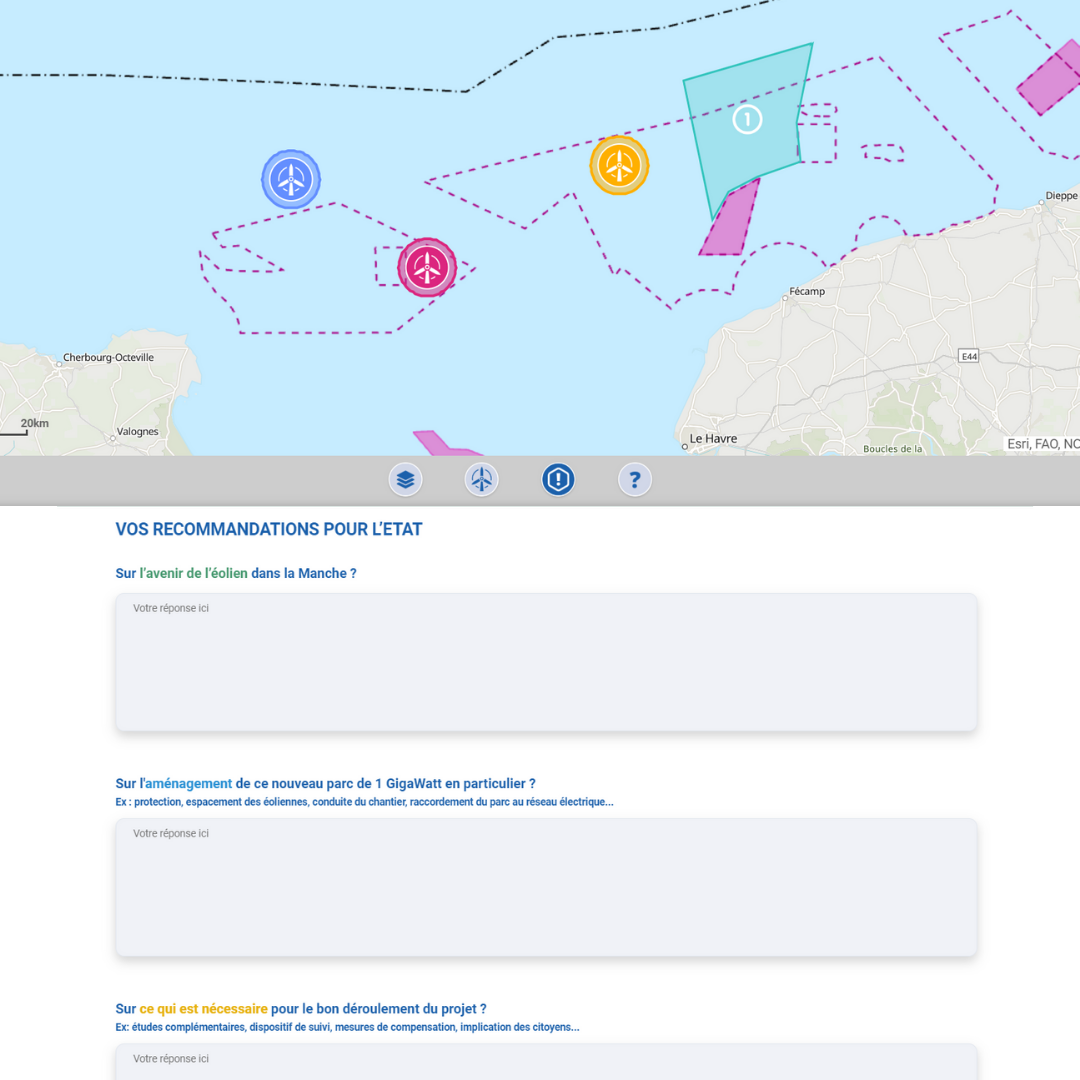Click the Dieppe town label
The width and height of the screenshot is (1080, 1080).
(1061, 196)
